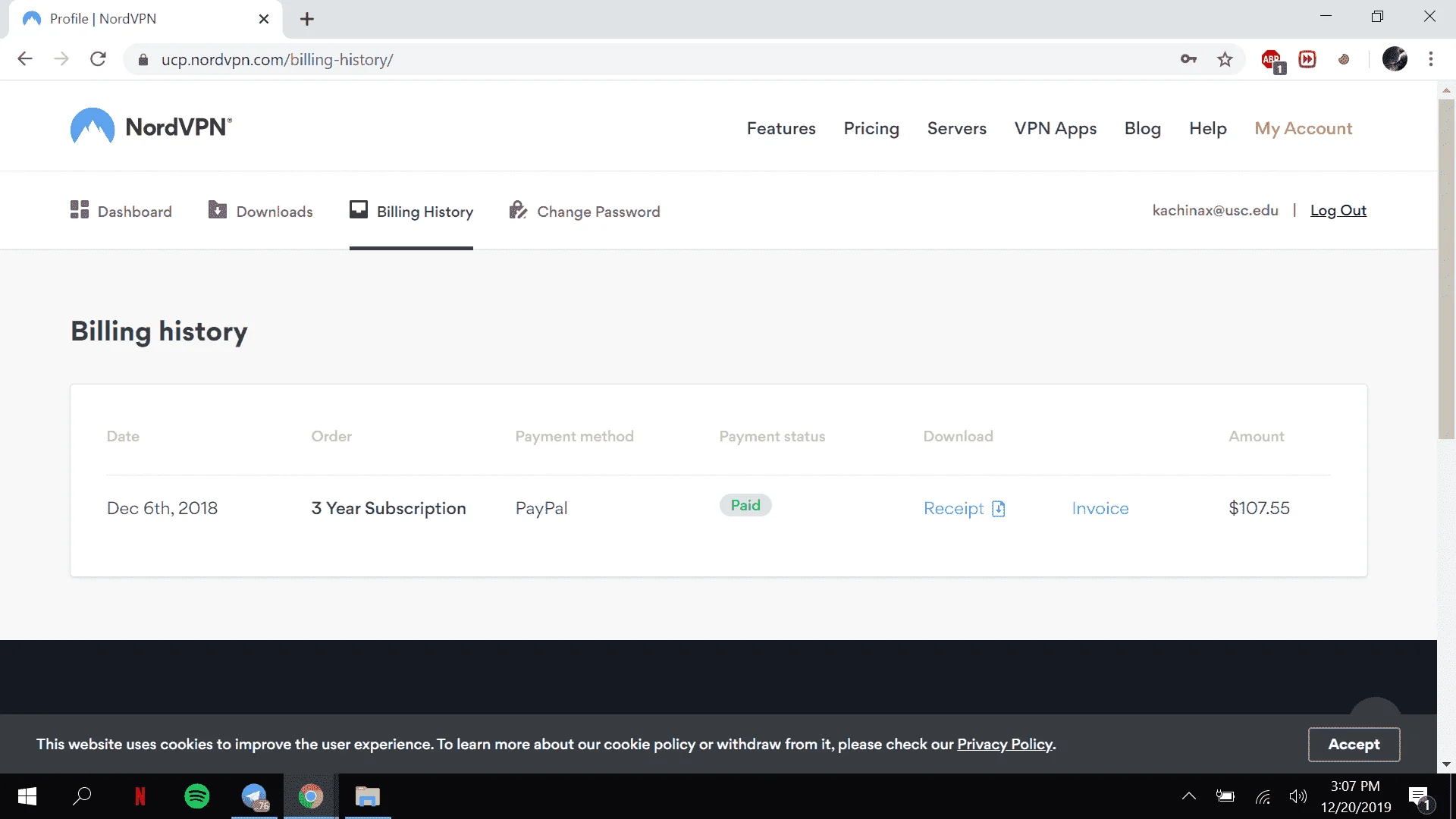This screenshot has width=1456, height=819.
Task: Click the NordVPN wordmark
Action: pos(178,127)
